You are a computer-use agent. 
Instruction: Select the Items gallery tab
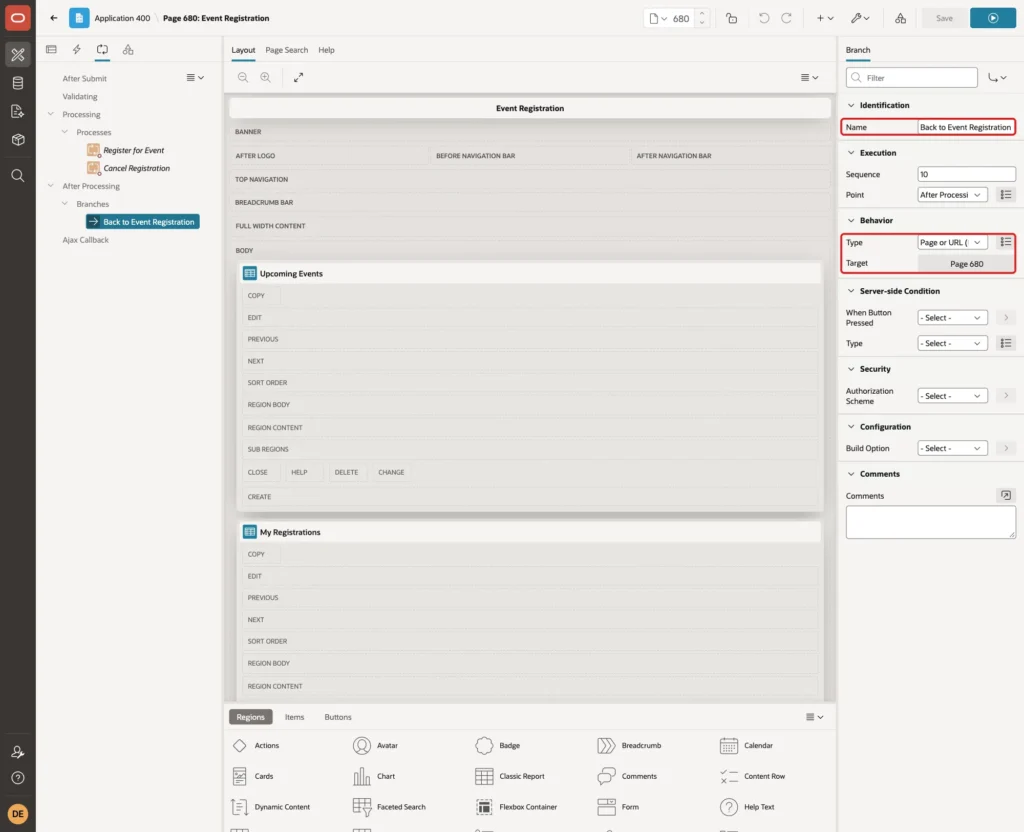294,717
